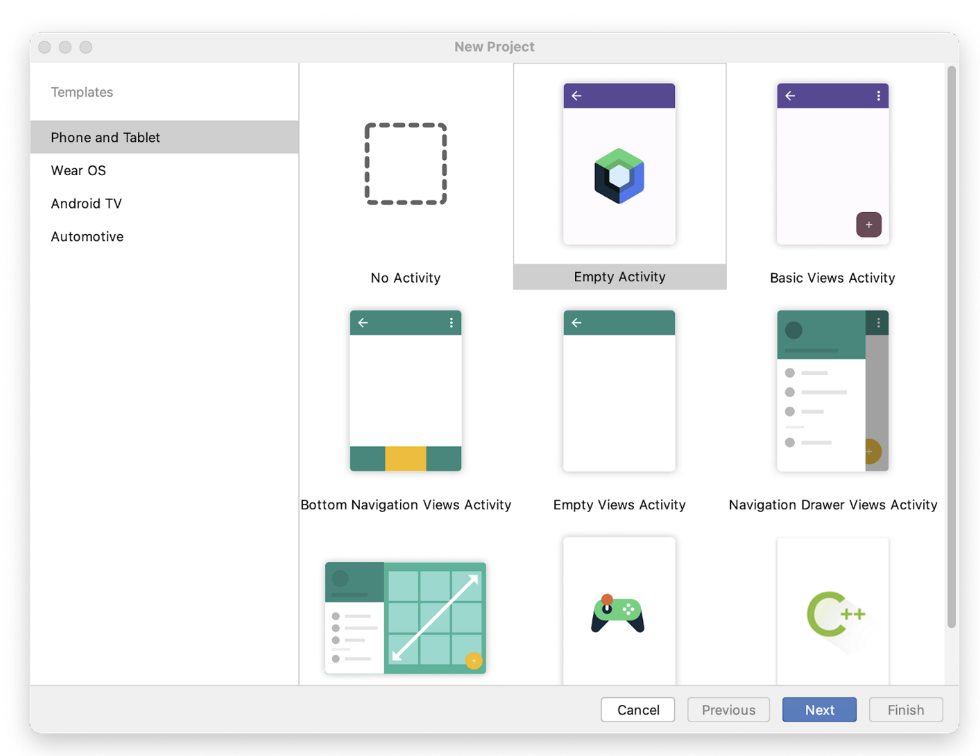Screen dimensions: 980x756
Task: Switch to Android TV templates
Action: (164, 204)
